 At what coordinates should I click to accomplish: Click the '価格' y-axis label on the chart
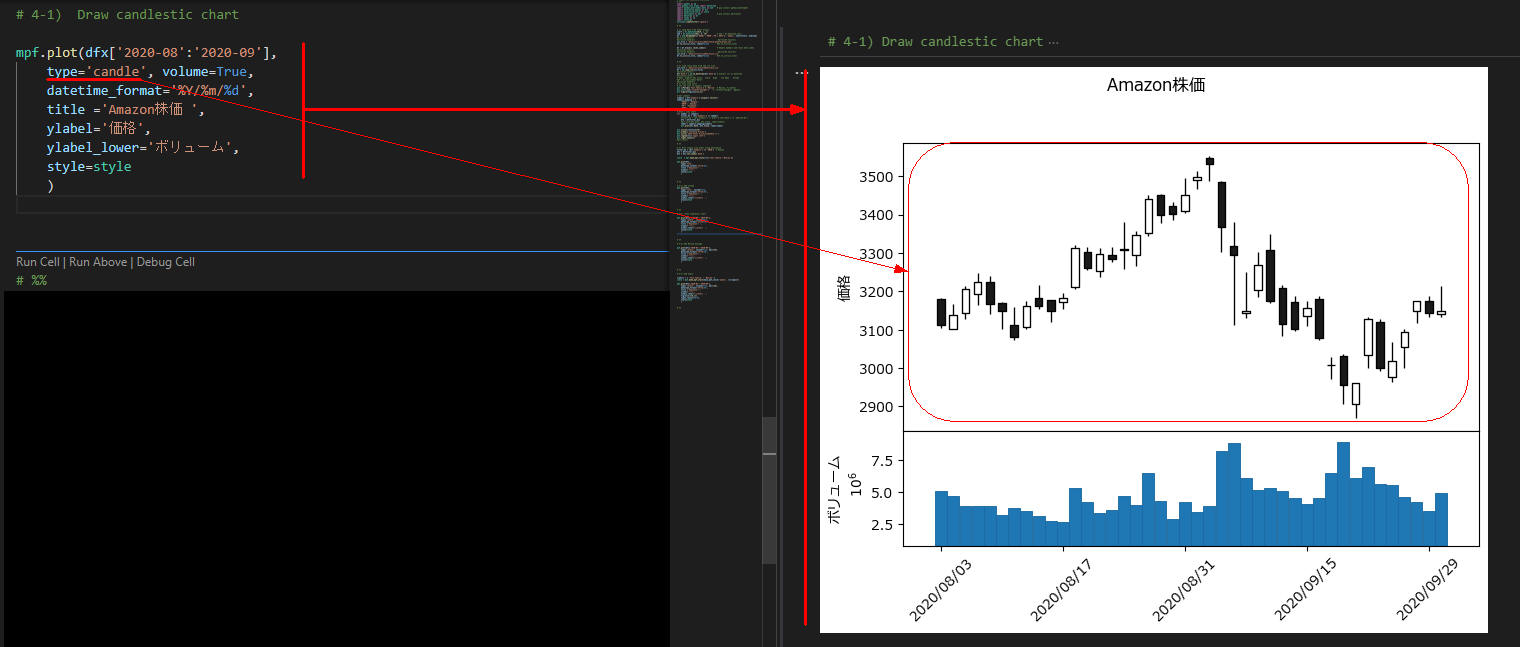click(844, 287)
